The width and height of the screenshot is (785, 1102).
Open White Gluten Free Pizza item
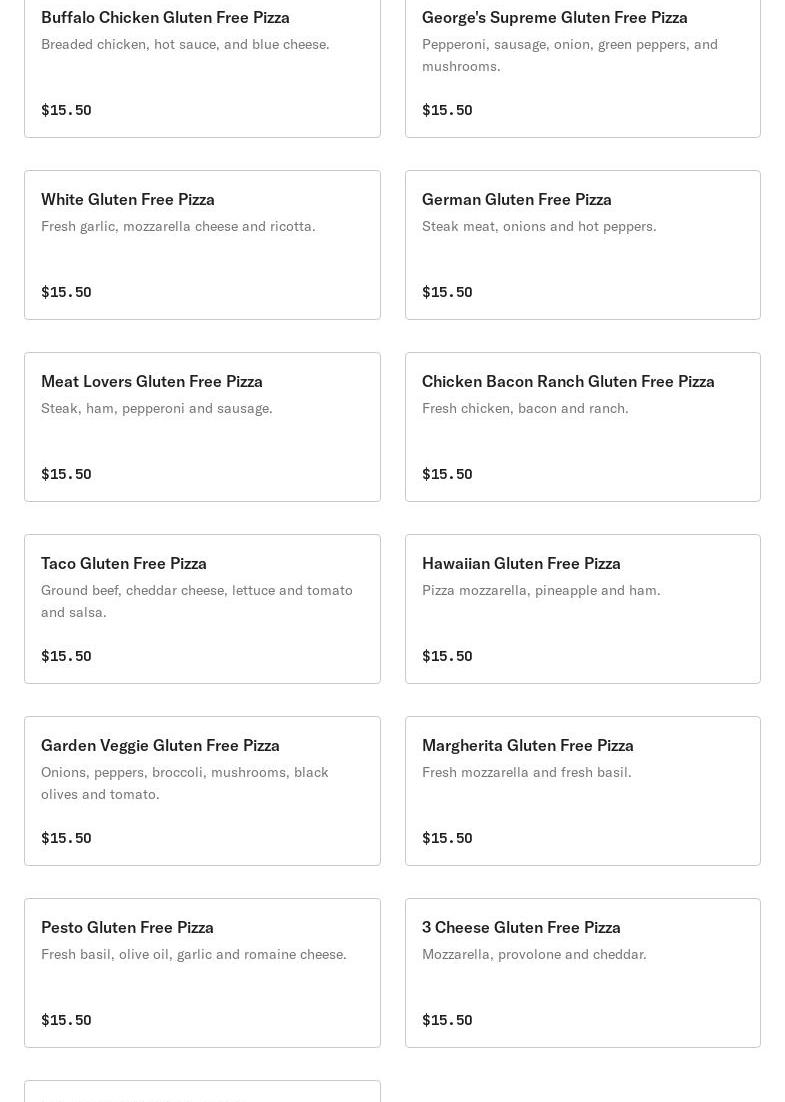[x=202, y=245]
